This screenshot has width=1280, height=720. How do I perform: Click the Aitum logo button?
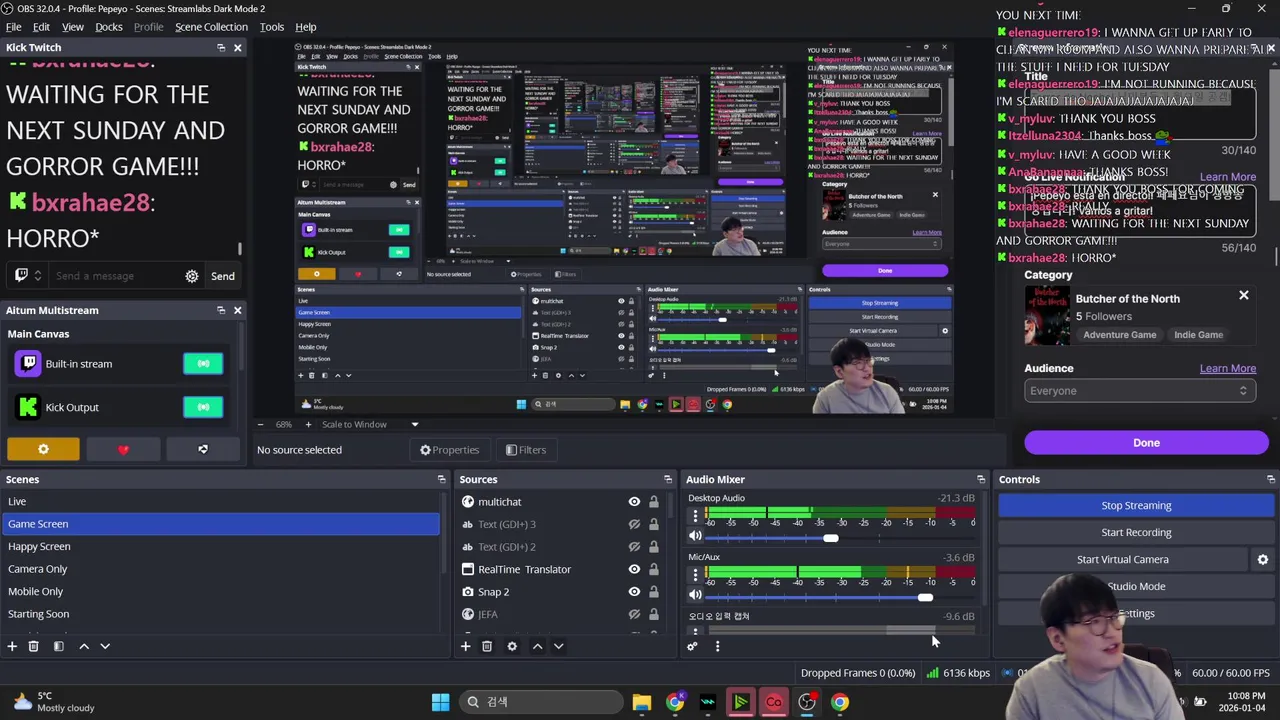(203, 450)
